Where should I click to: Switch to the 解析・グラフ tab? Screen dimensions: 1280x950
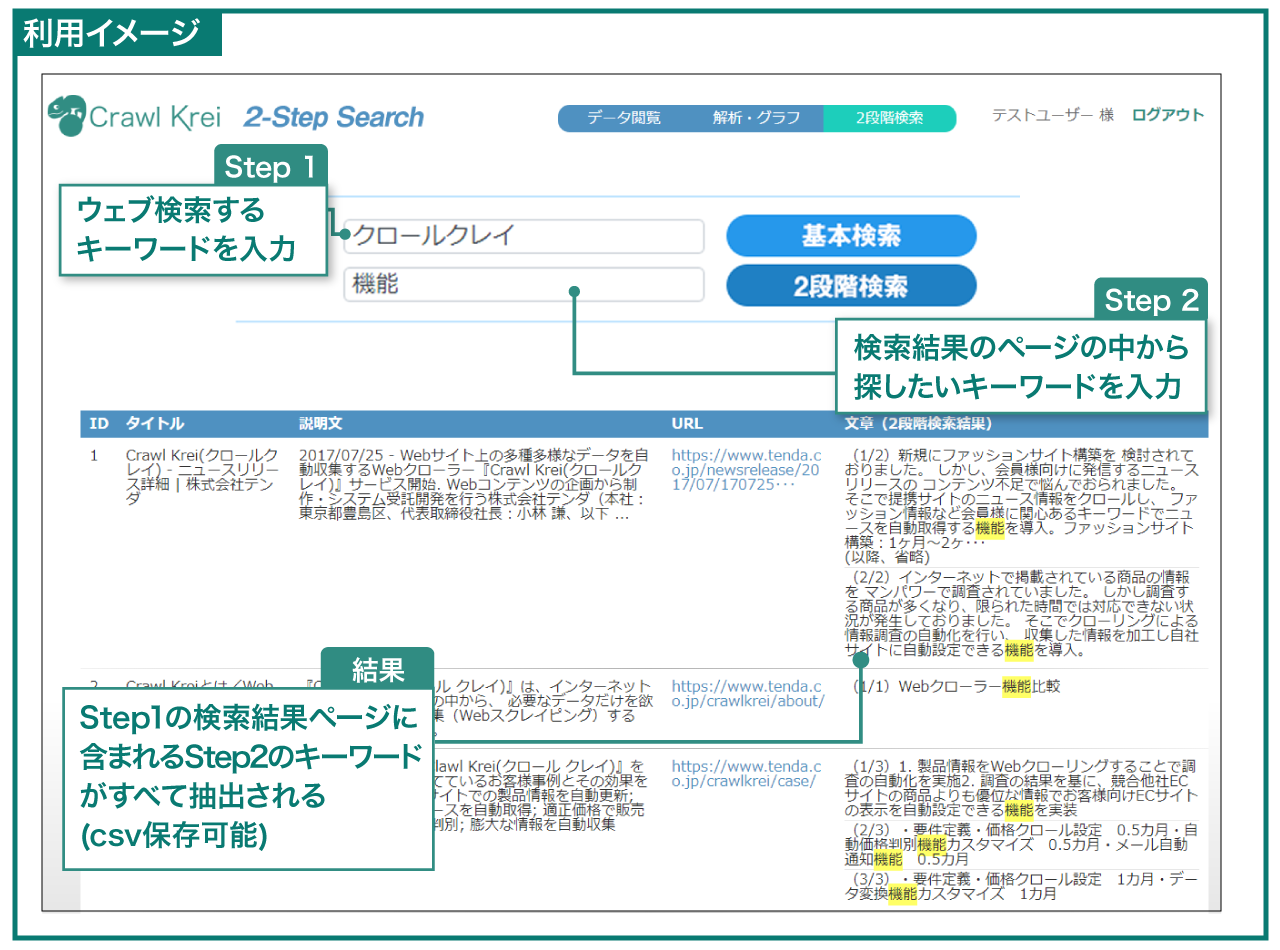(x=756, y=118)
